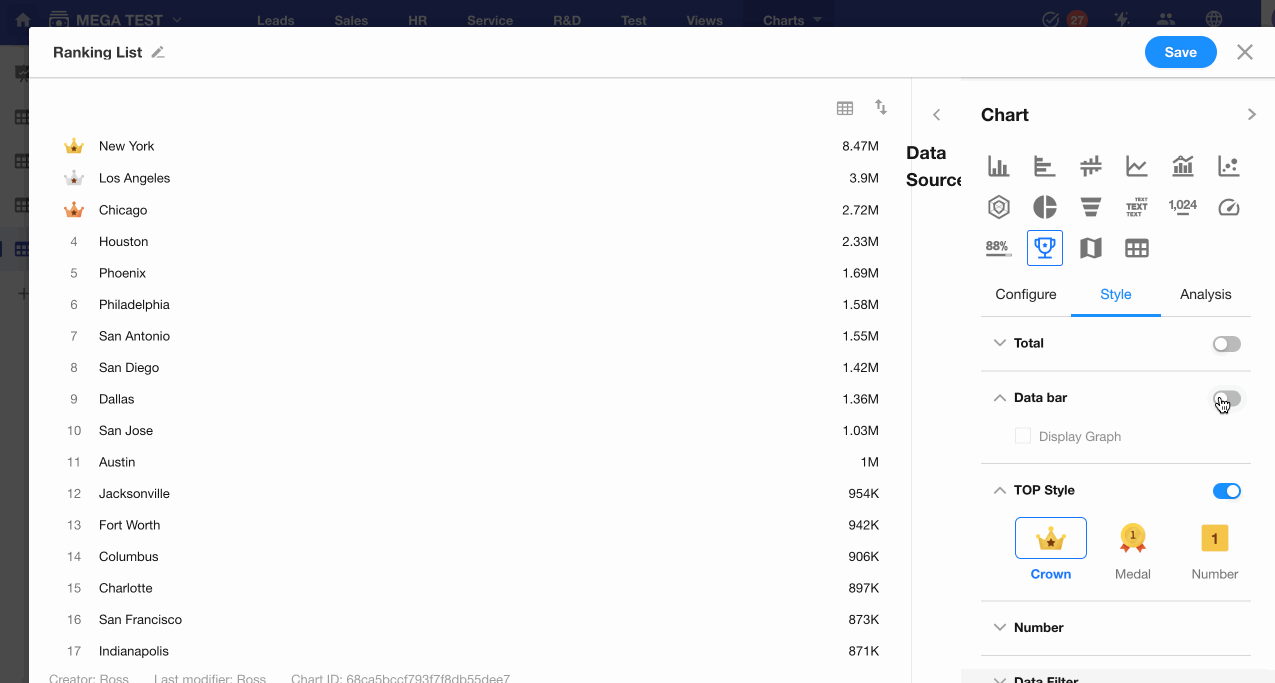This screenshot has width=1275, height=683.
Task: Select the pie chart type icon
Action: [1044, 207]
